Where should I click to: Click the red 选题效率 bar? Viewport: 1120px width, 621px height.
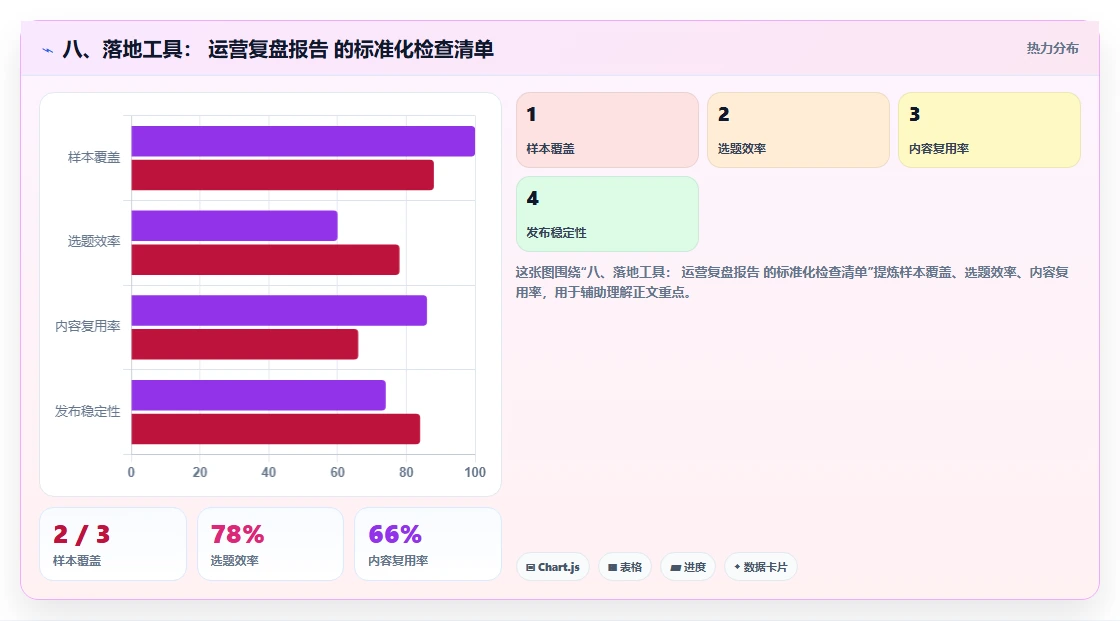[x=265, y=259]
